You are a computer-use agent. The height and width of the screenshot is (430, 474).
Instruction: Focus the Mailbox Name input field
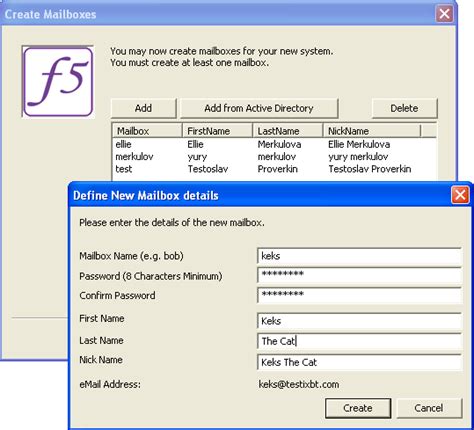359,256
